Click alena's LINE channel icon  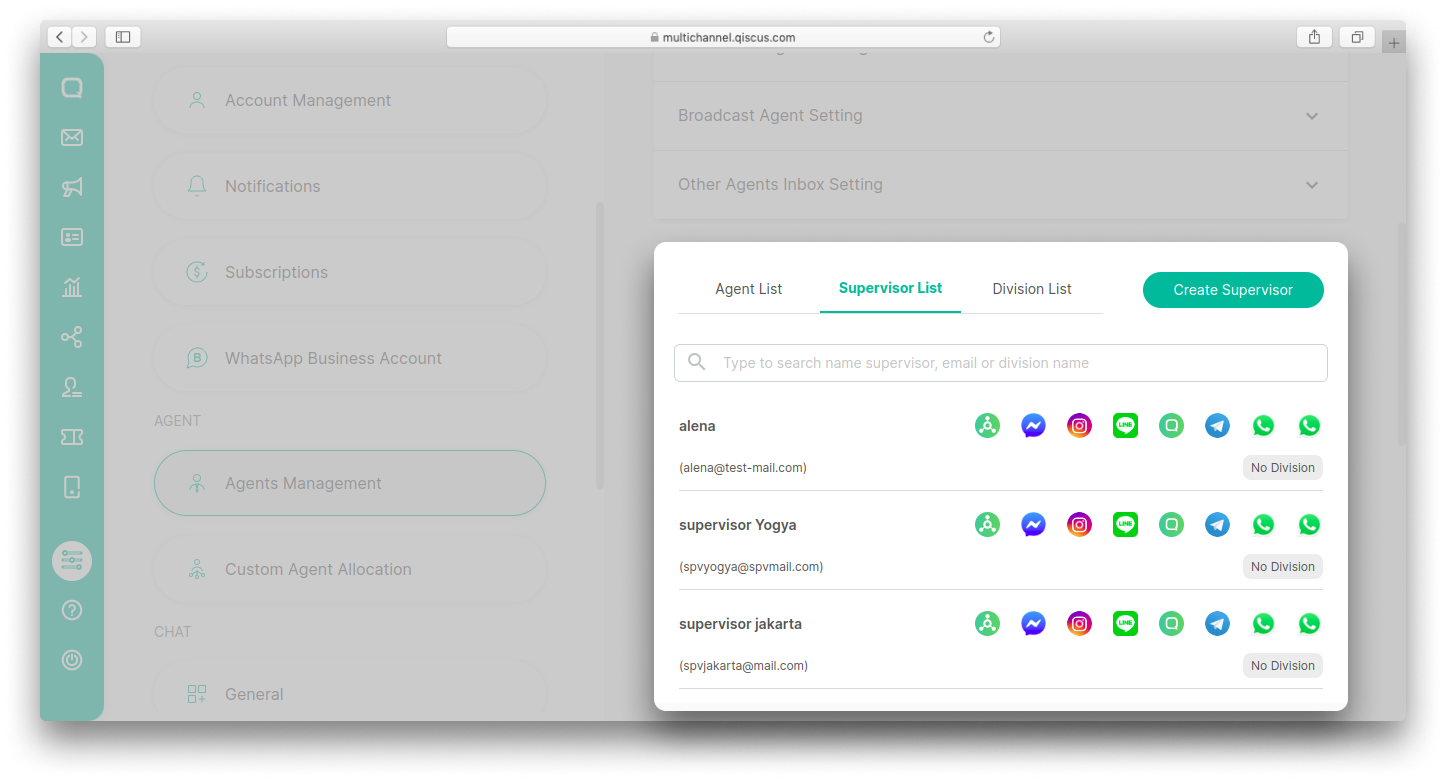coord(1126,426)
